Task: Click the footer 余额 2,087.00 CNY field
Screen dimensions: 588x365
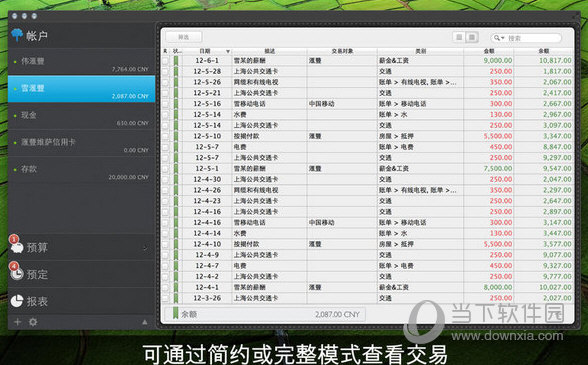Action: (265, 314)
